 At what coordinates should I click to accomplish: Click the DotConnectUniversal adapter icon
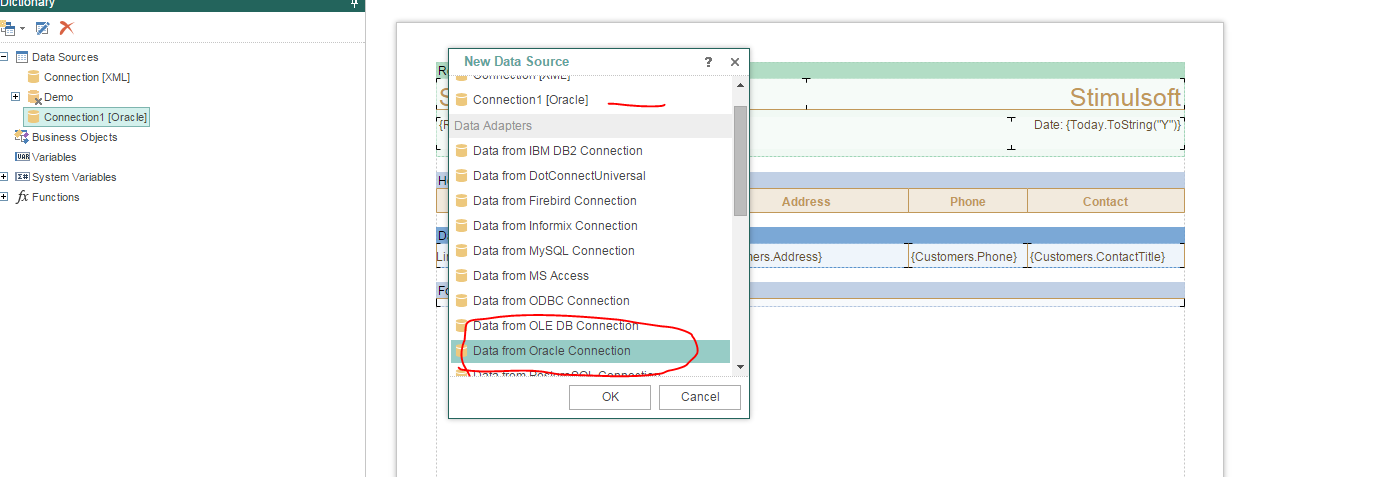(x=461, y=176)
